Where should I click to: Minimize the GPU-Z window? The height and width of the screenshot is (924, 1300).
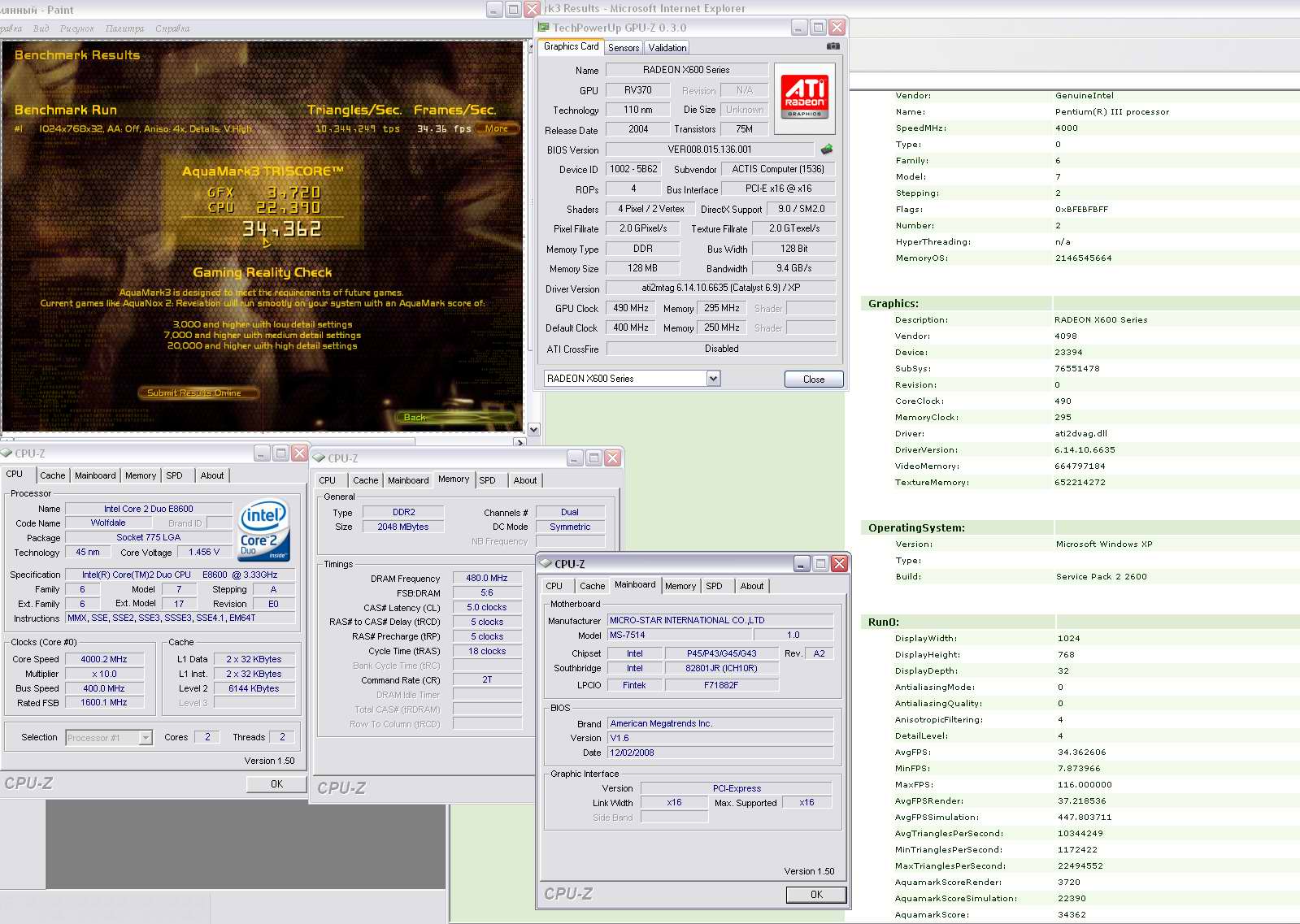(799, 28)
